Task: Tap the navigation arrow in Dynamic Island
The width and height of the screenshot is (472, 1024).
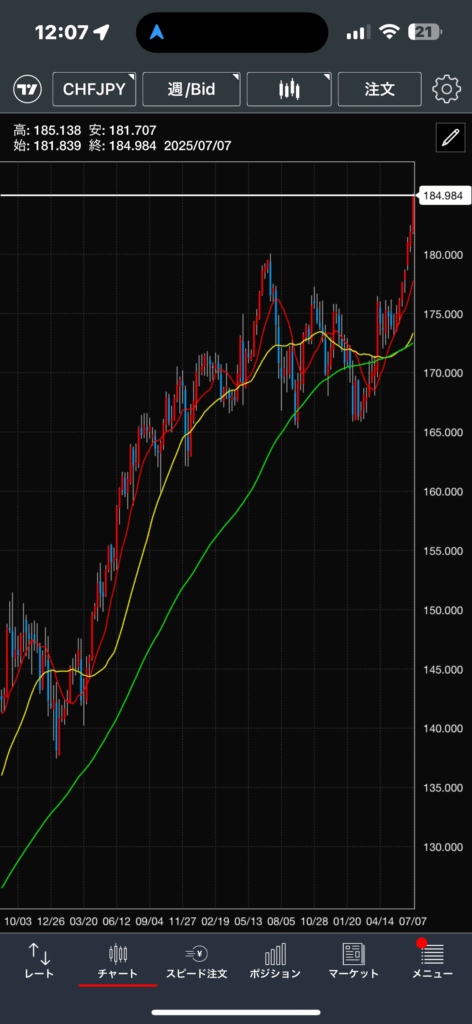Action: (x=157, y=32)
